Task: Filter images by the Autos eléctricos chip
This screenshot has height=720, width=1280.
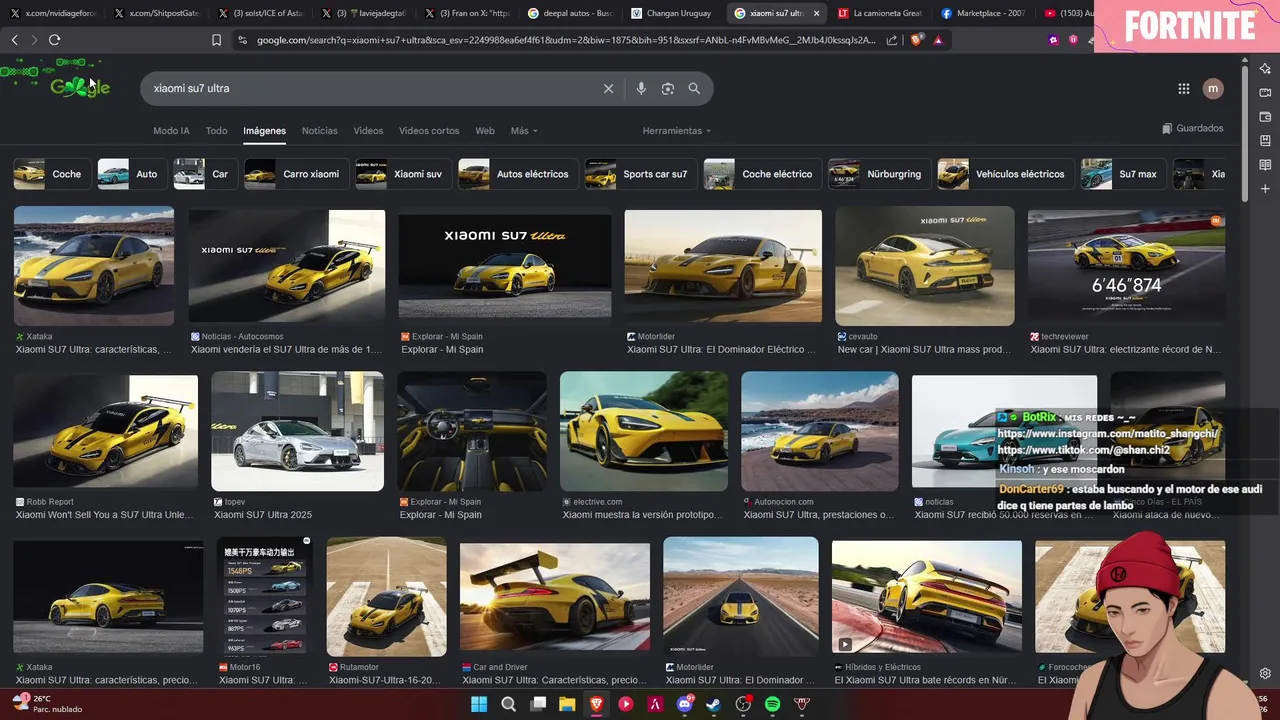Action: point(516,174)
